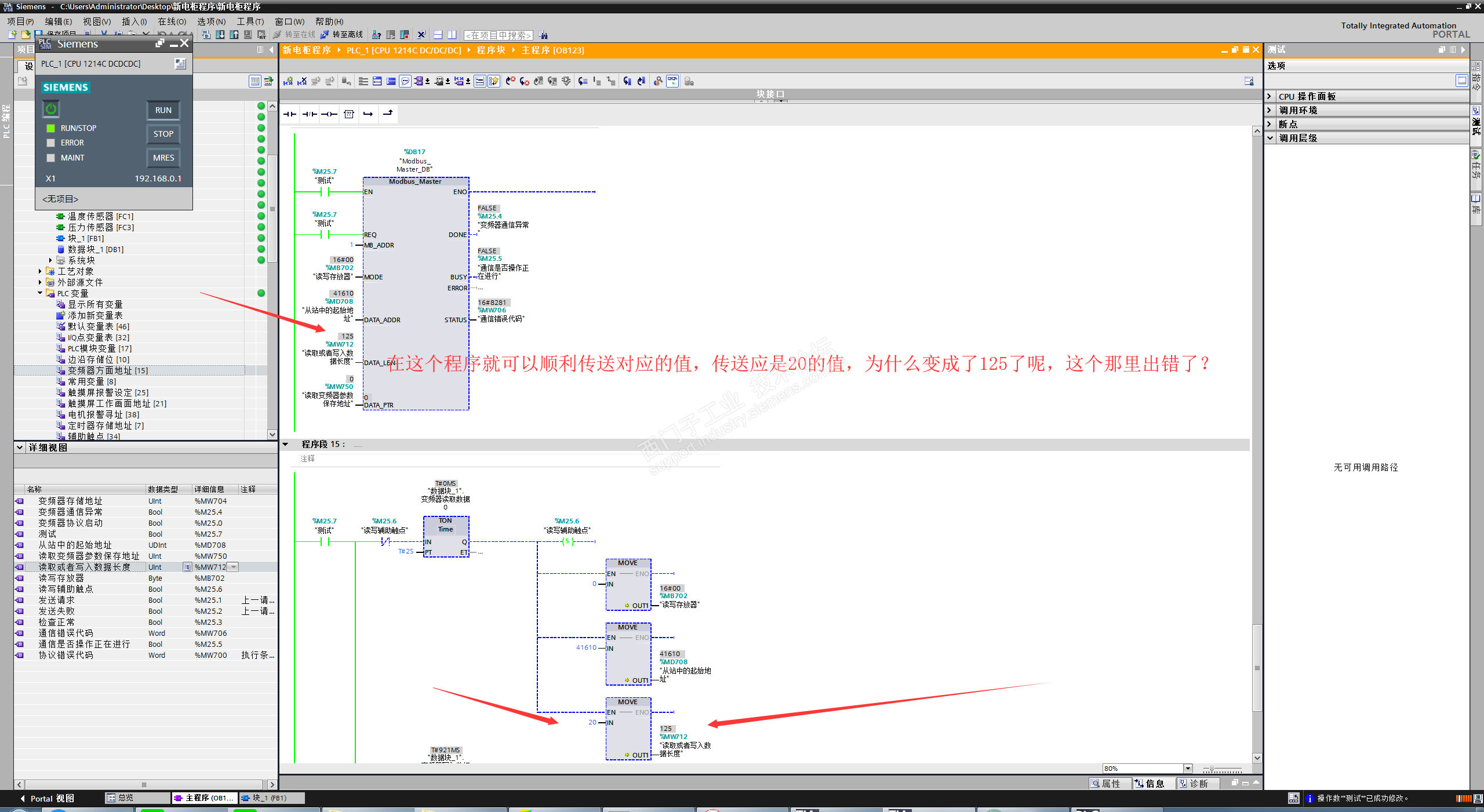Viewport: 1484px width, 812px height.
Task: Click the PLCSIM power button
Action: [51, 109]
